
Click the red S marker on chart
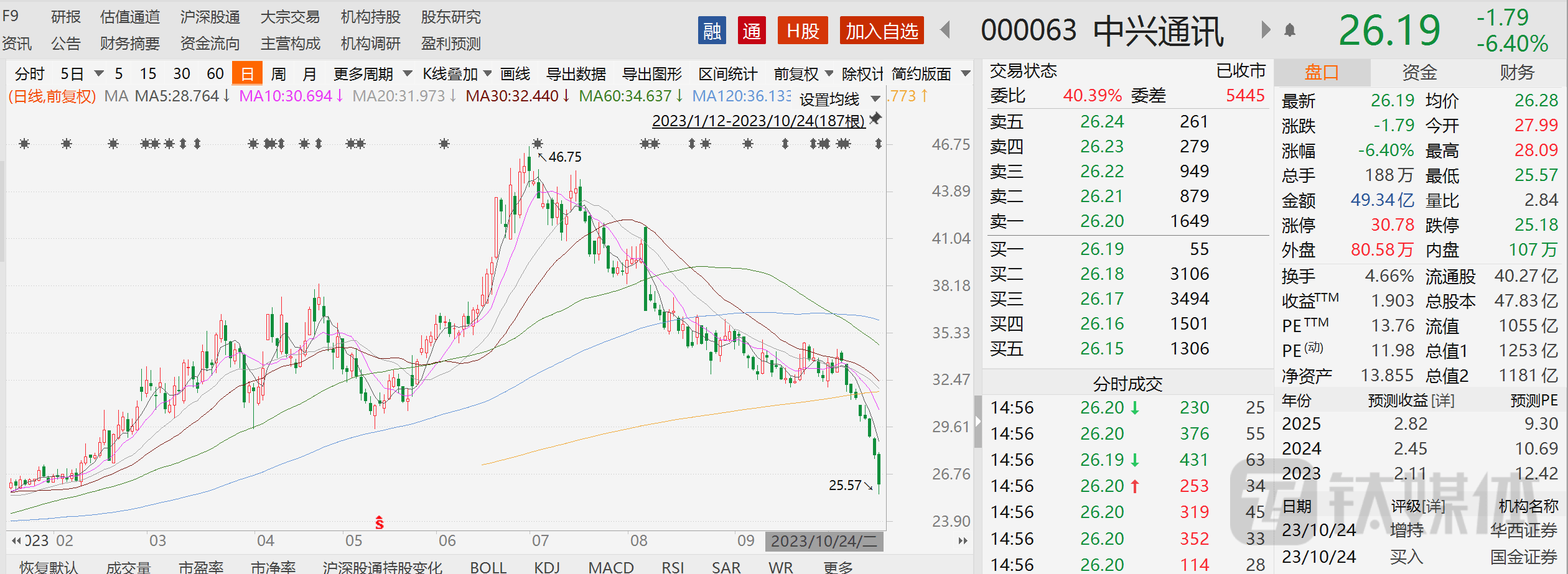pos(379,523)
